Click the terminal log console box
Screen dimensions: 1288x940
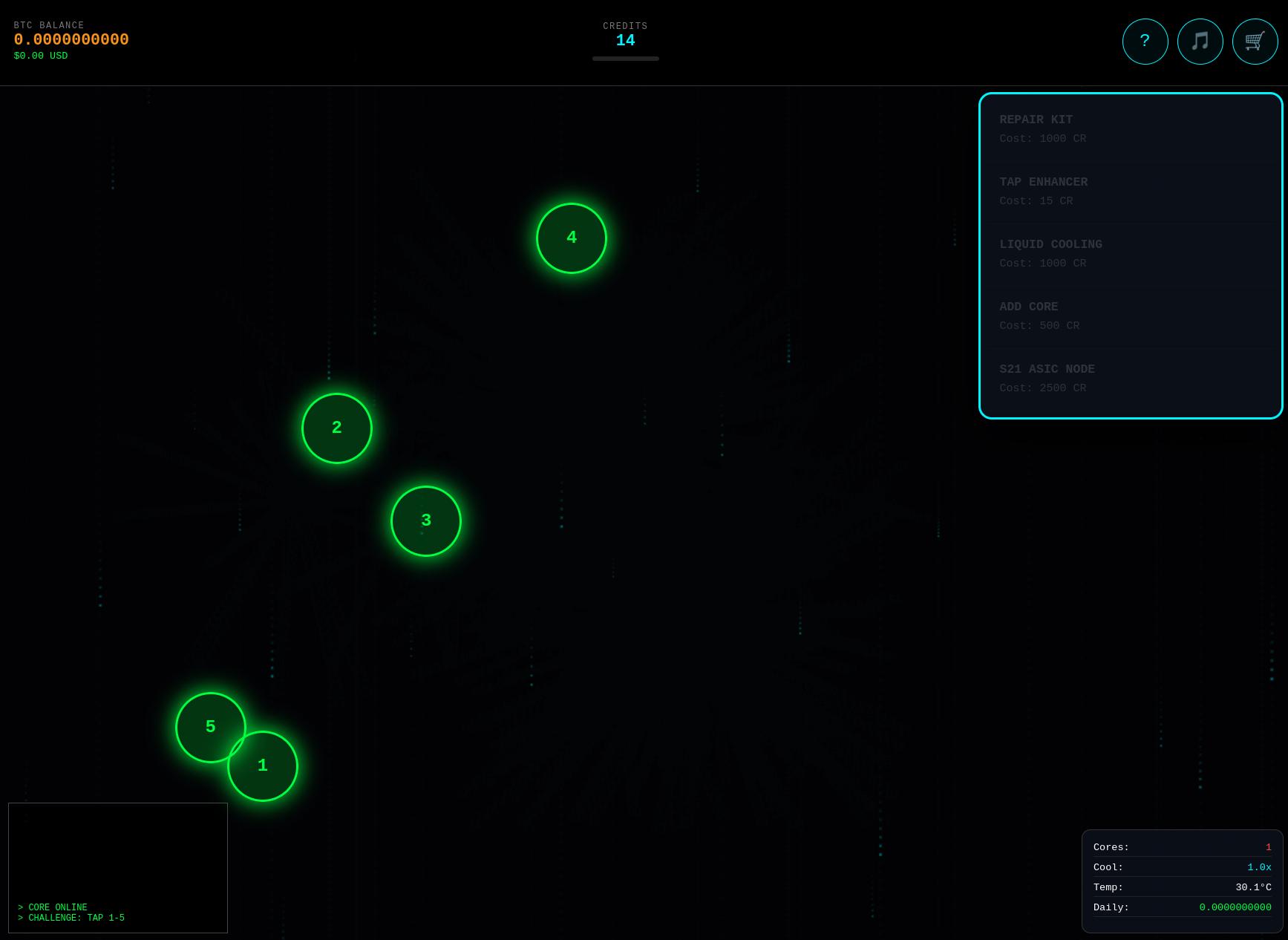[x=118, y=867]
